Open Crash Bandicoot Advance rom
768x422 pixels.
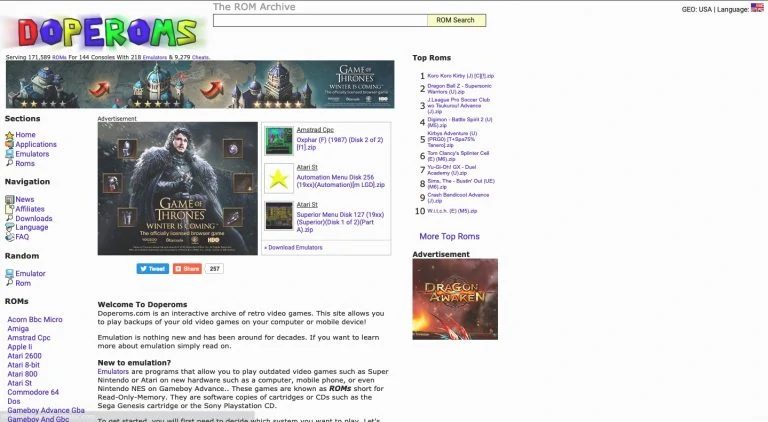(x=458, y=198)
